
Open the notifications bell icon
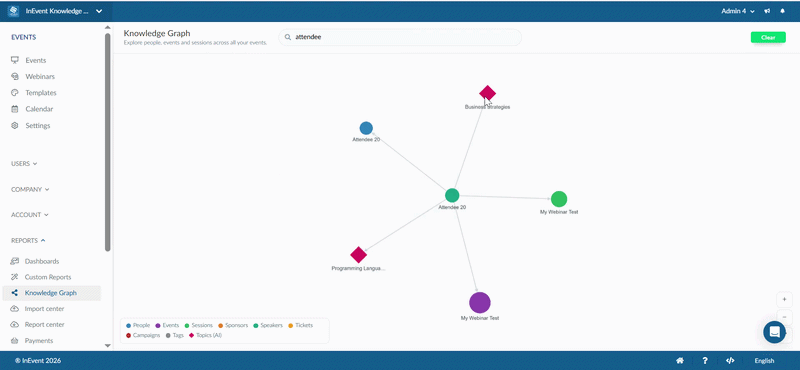tap(782, 11)
